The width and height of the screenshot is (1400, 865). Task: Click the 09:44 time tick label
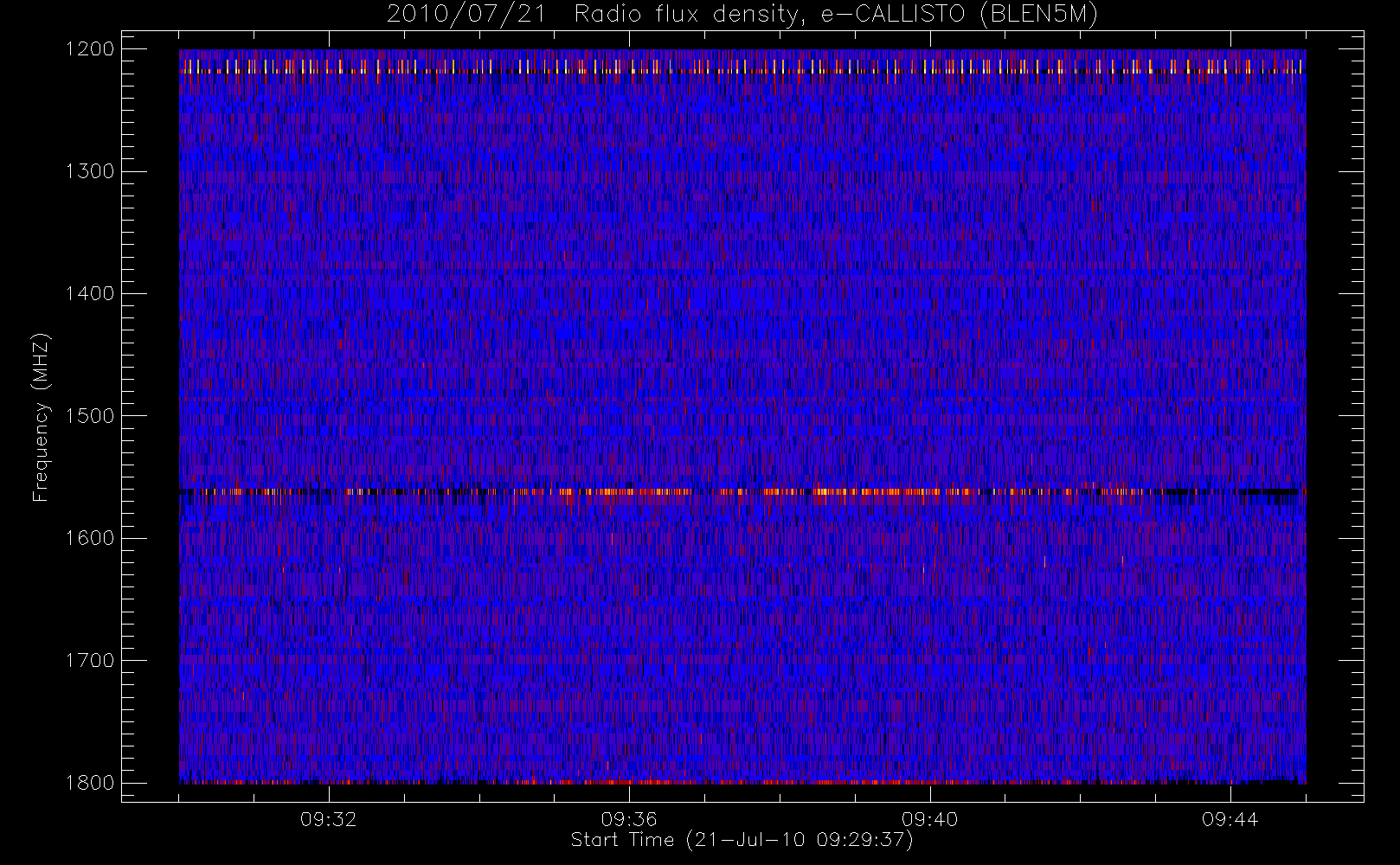(1230, 819)
